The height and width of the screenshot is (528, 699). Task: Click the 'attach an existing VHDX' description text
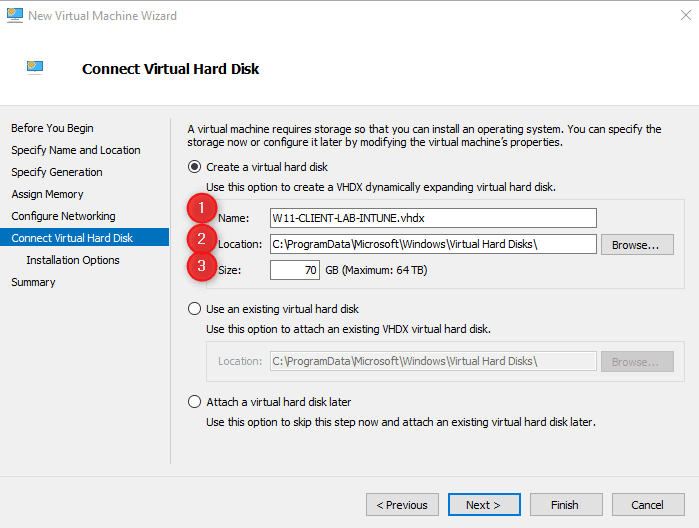[348, 329]
